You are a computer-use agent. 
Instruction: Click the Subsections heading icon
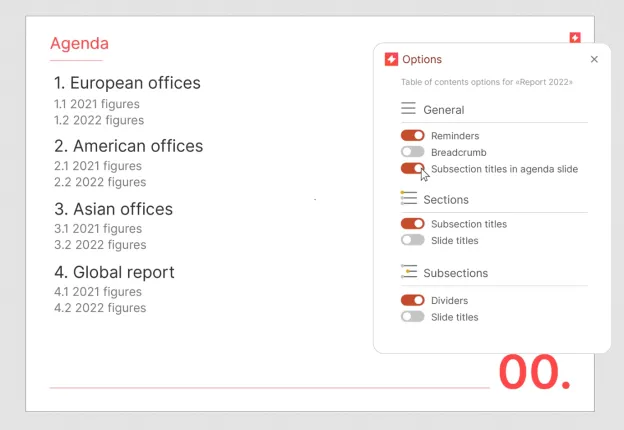tap(409, 271)
